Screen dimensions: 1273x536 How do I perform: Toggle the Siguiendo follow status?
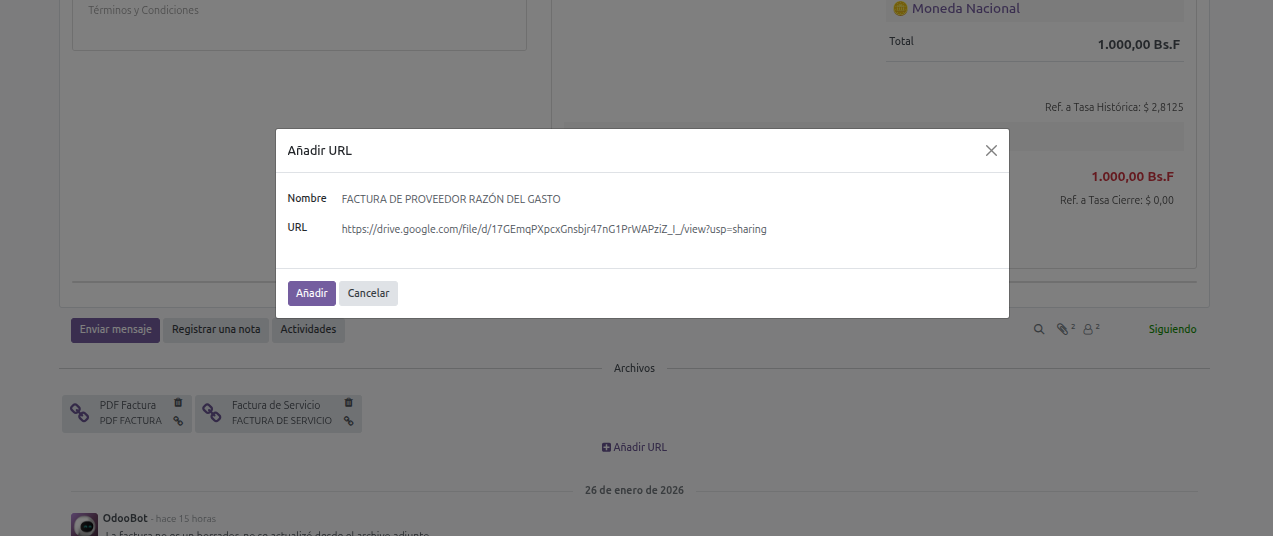(x=1172, y=329)
